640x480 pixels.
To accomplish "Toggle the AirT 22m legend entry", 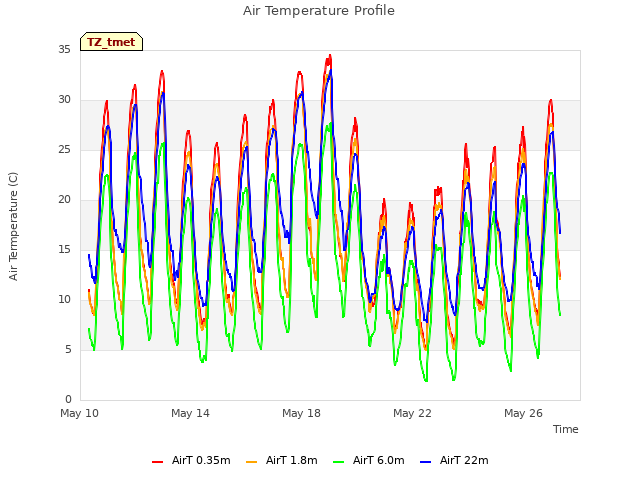I will (x=454, y=460).
